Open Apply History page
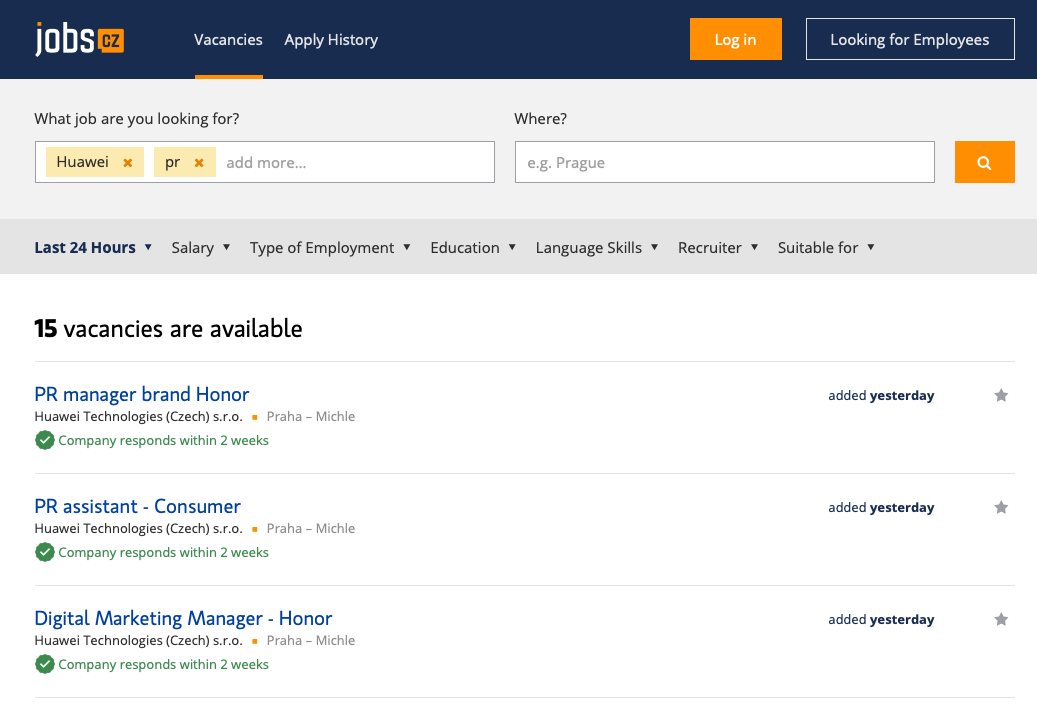This screenshot has width=1037, height=705. click(331, 40)
